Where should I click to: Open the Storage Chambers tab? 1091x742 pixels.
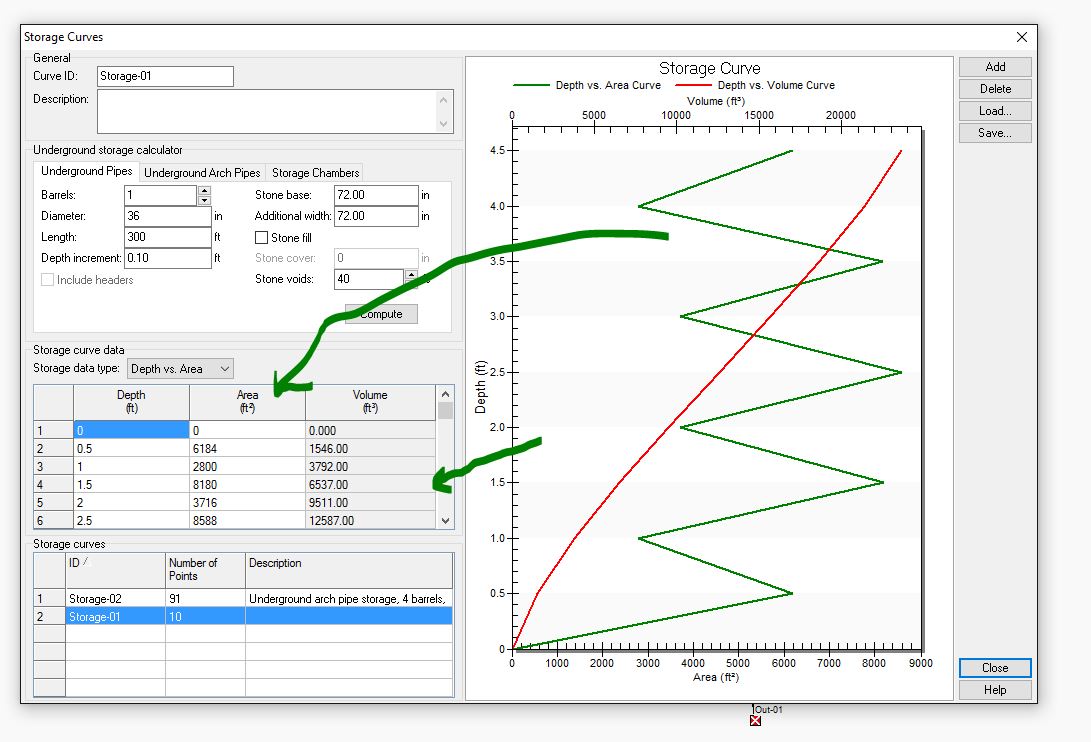pyautogui.click(x=315, y=173)
